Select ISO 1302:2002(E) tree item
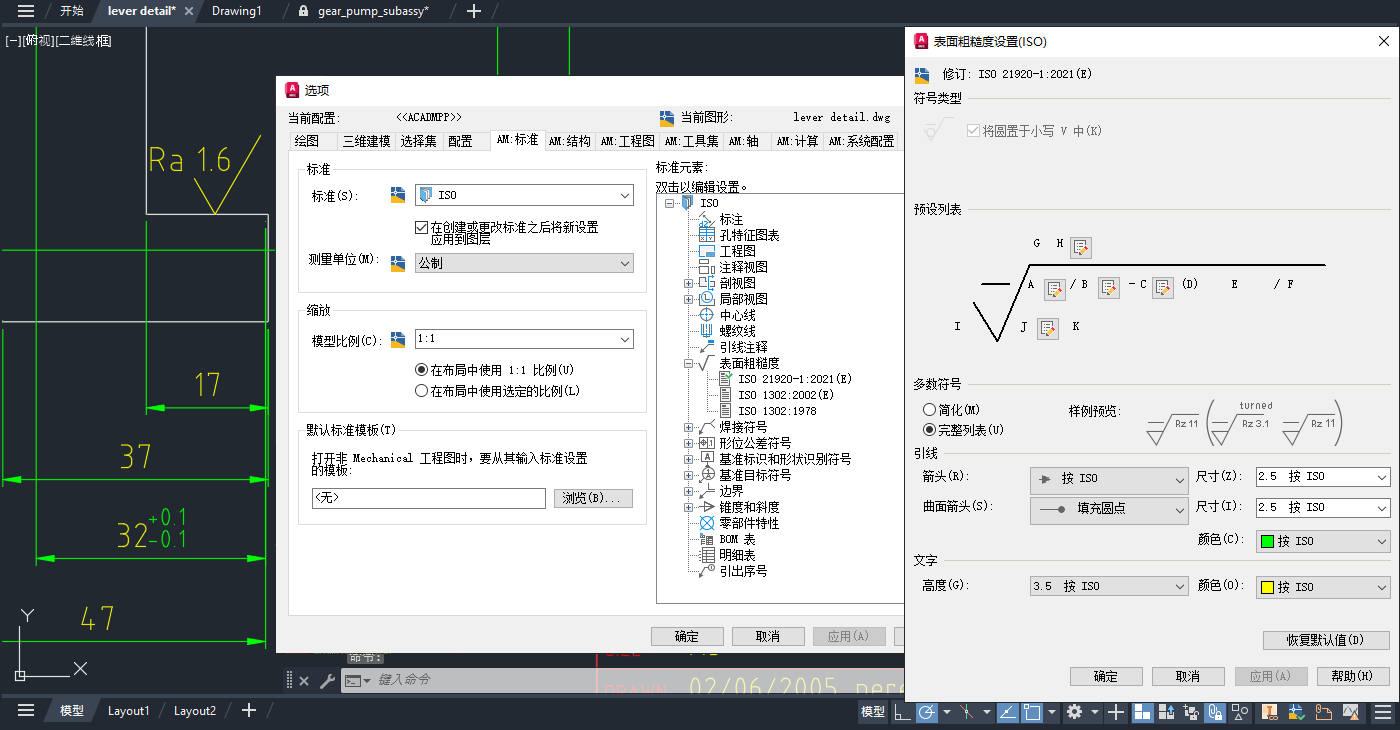The height and width of the screenshot is (730, 1400). coord(786,395)
